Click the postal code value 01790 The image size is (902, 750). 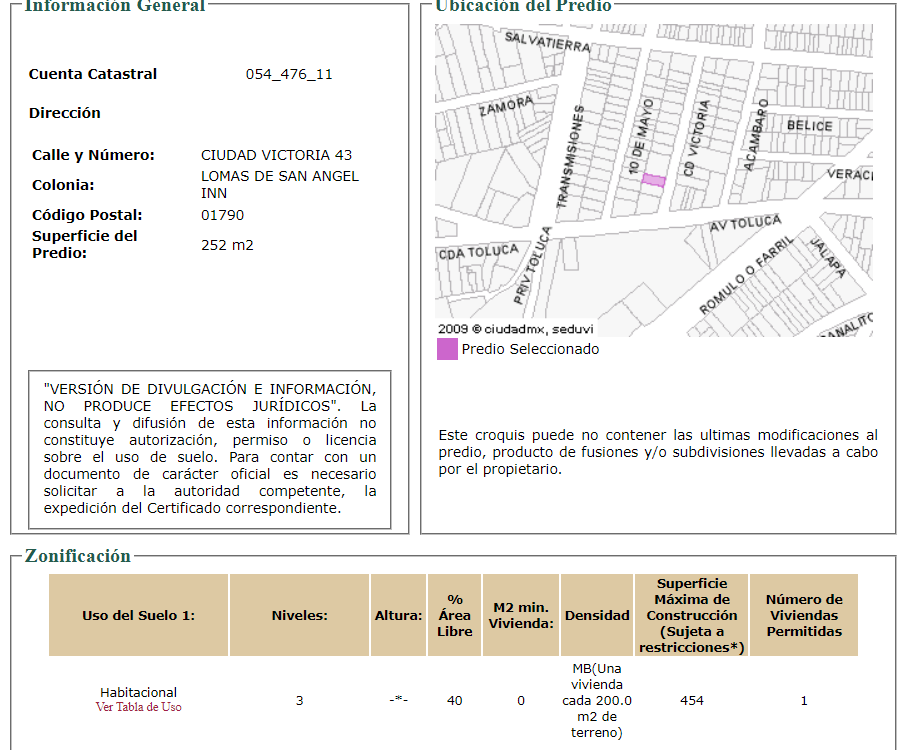point(223,215)
